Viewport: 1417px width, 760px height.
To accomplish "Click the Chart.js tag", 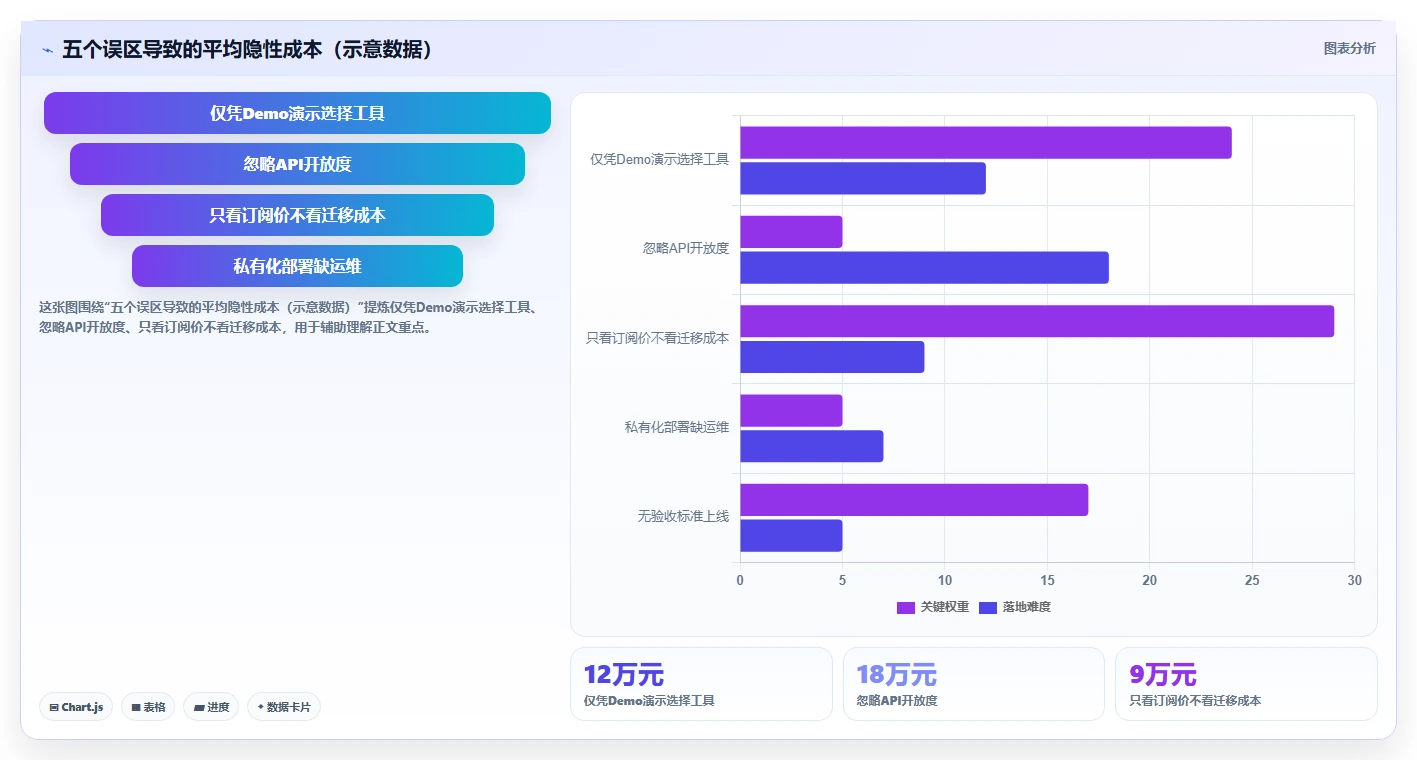I will 76,707.
